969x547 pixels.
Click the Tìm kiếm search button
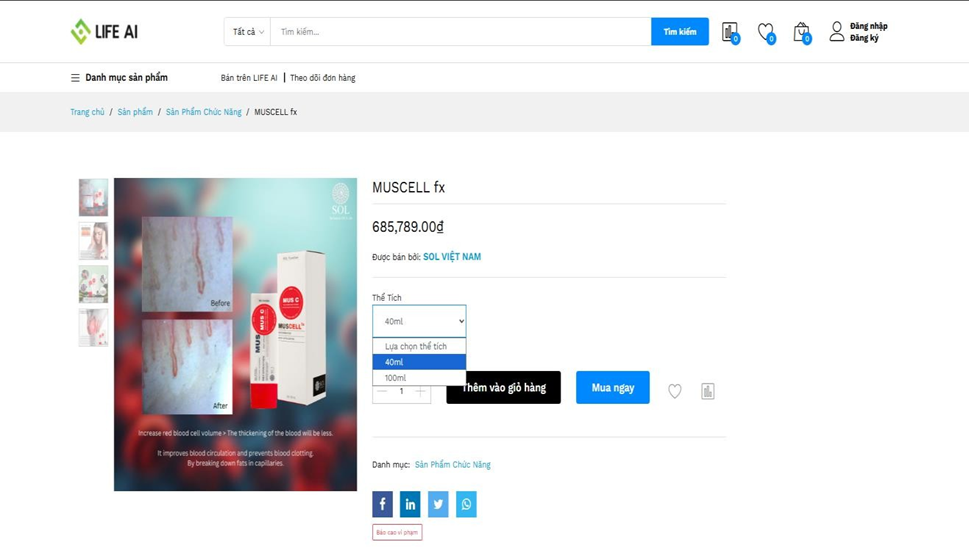(680, 32)
